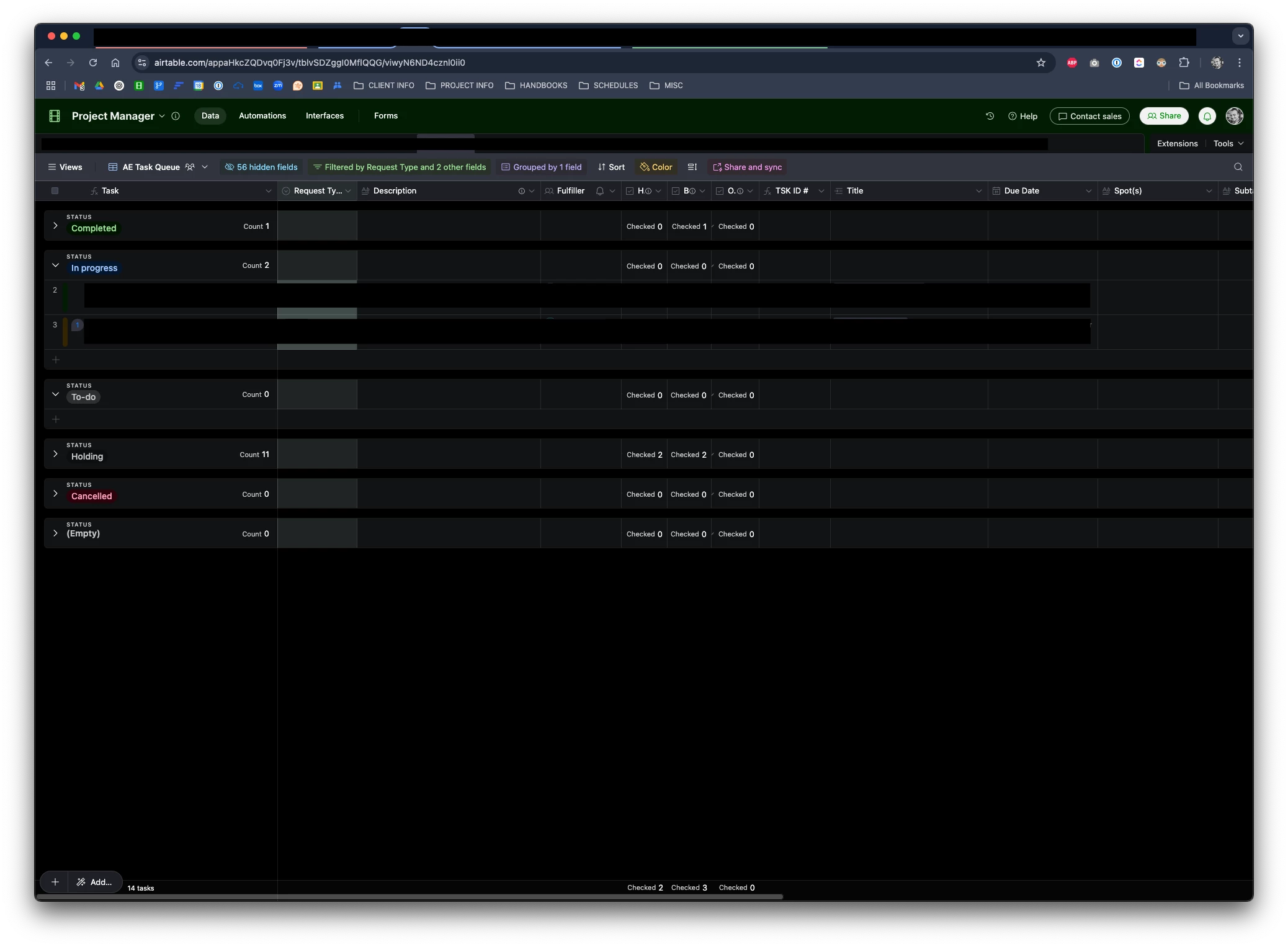Viewport: 1288px width, 947px height.
Task: Switch to the Automations tab
Action: point(262,116)
